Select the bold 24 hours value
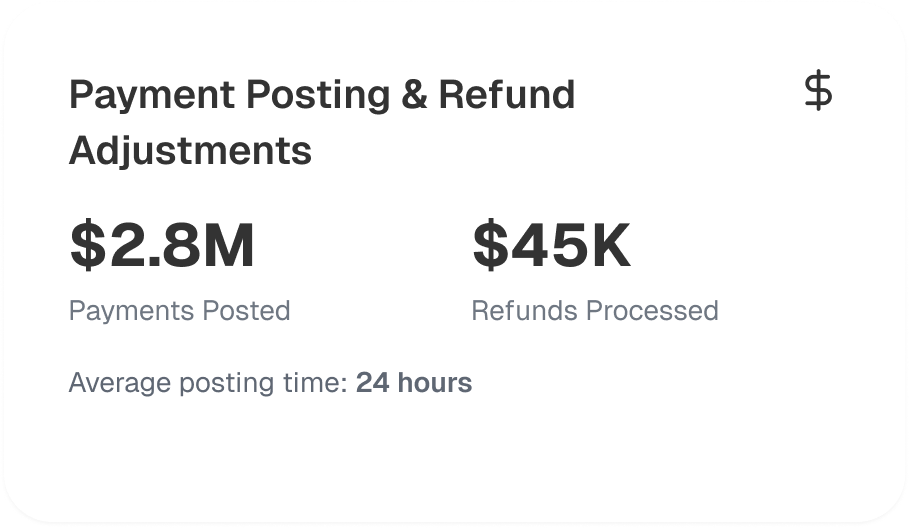This screenshot has height=528, width=910. (414, 382)
